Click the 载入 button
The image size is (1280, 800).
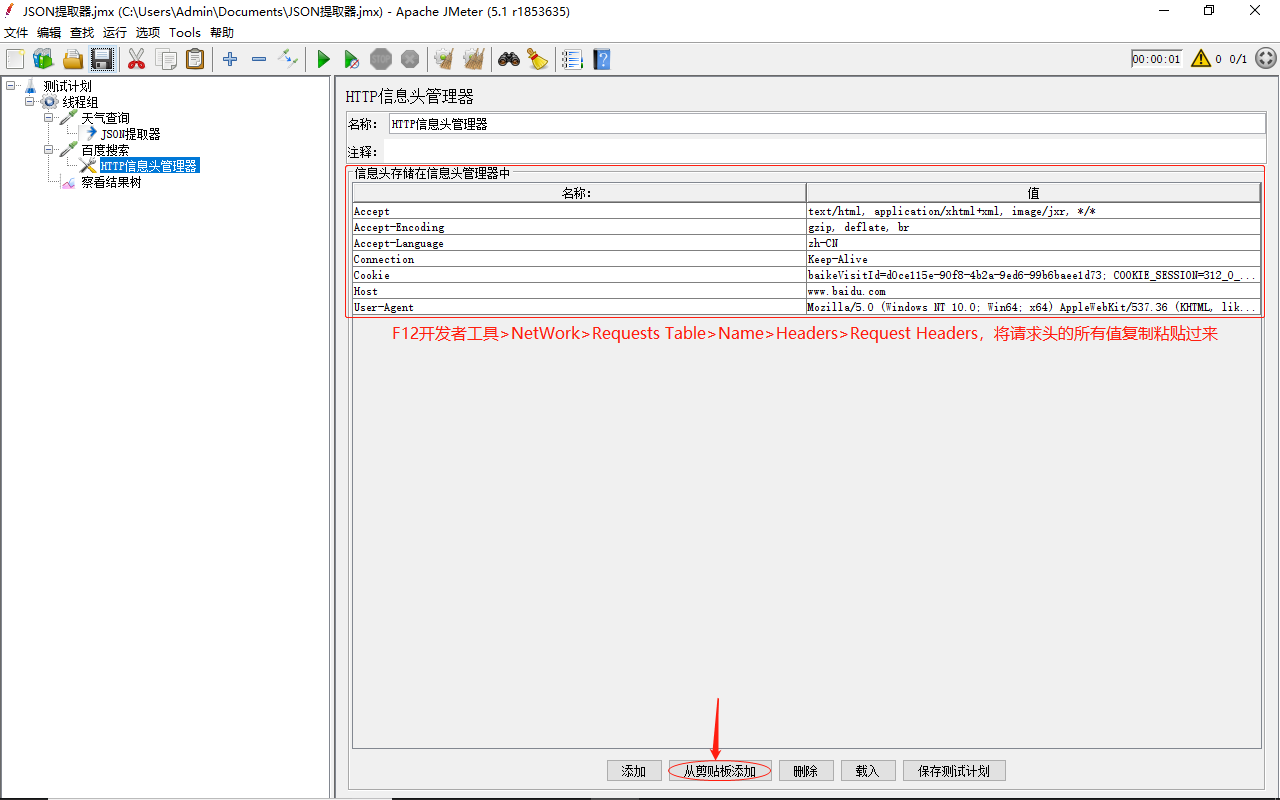(x=868, y=771)
